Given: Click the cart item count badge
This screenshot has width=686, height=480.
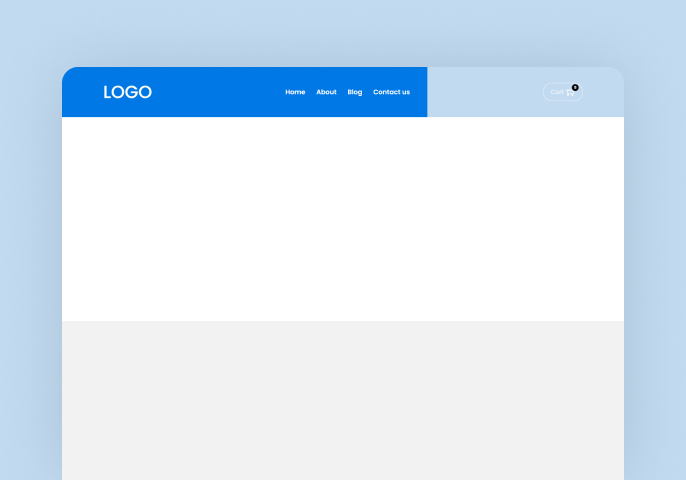Looking at the screenshot, I should click(x=575, y=87).
